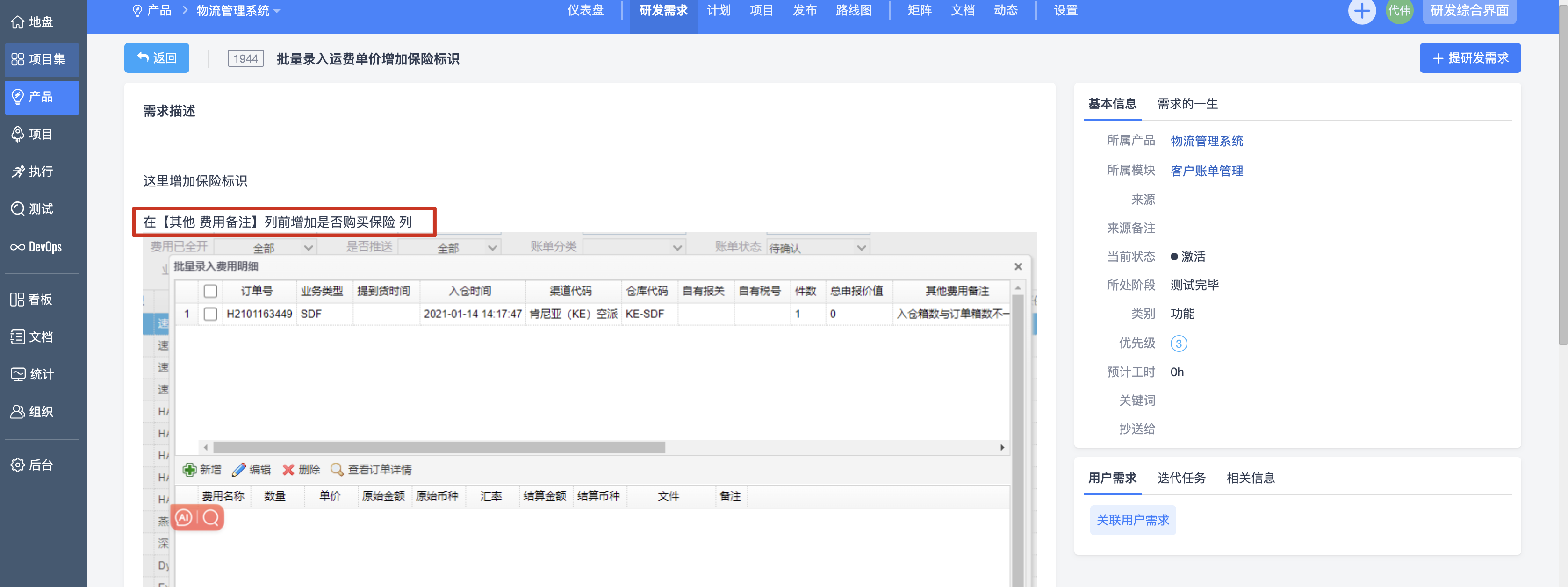This screenshot has height=587, width=1568.
Task: Check the header checkbox beside 订单号
Action: (x=210, y=291)
